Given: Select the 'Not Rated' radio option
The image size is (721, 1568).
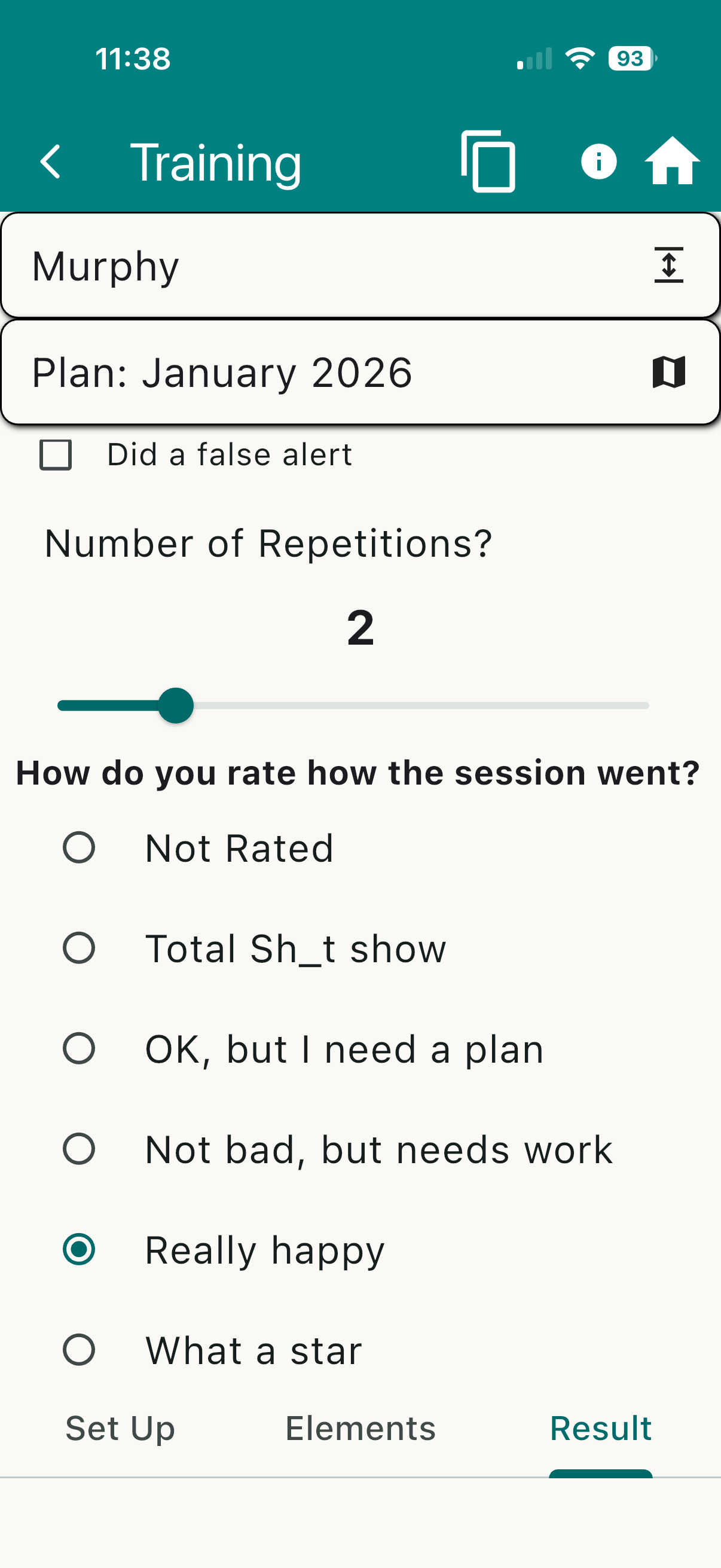Looking at the screenshot, I should tap(79, 847).
